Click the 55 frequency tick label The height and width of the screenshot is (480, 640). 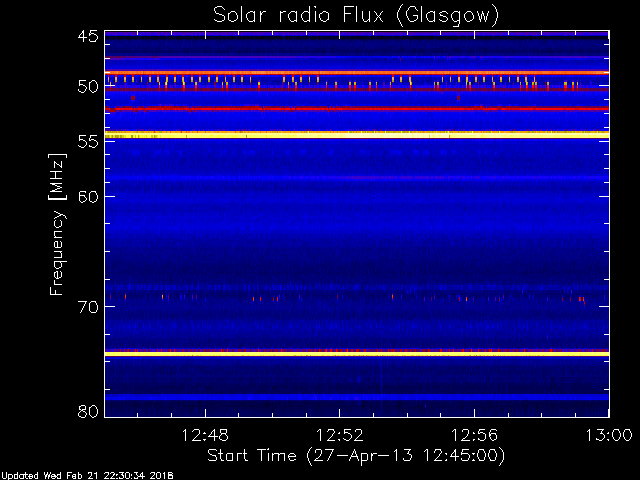click(x=88, y=142)
